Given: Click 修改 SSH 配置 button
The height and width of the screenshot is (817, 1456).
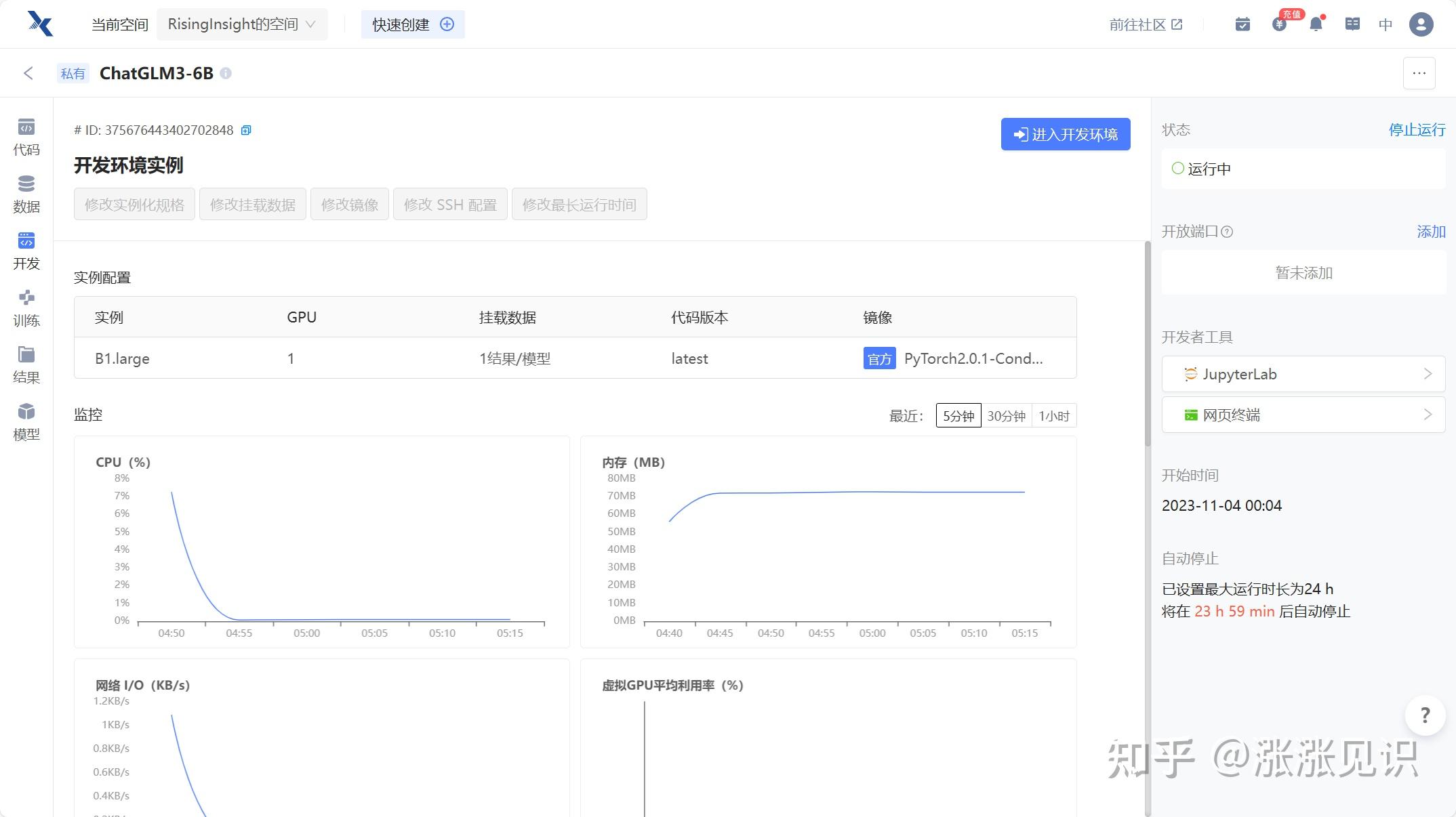Looking at the screenshot, I should tap(450, 204).
